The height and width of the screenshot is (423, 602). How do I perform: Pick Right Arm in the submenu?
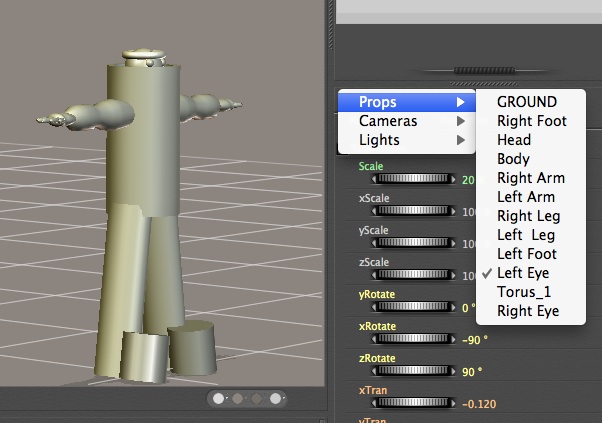point(530,178)
